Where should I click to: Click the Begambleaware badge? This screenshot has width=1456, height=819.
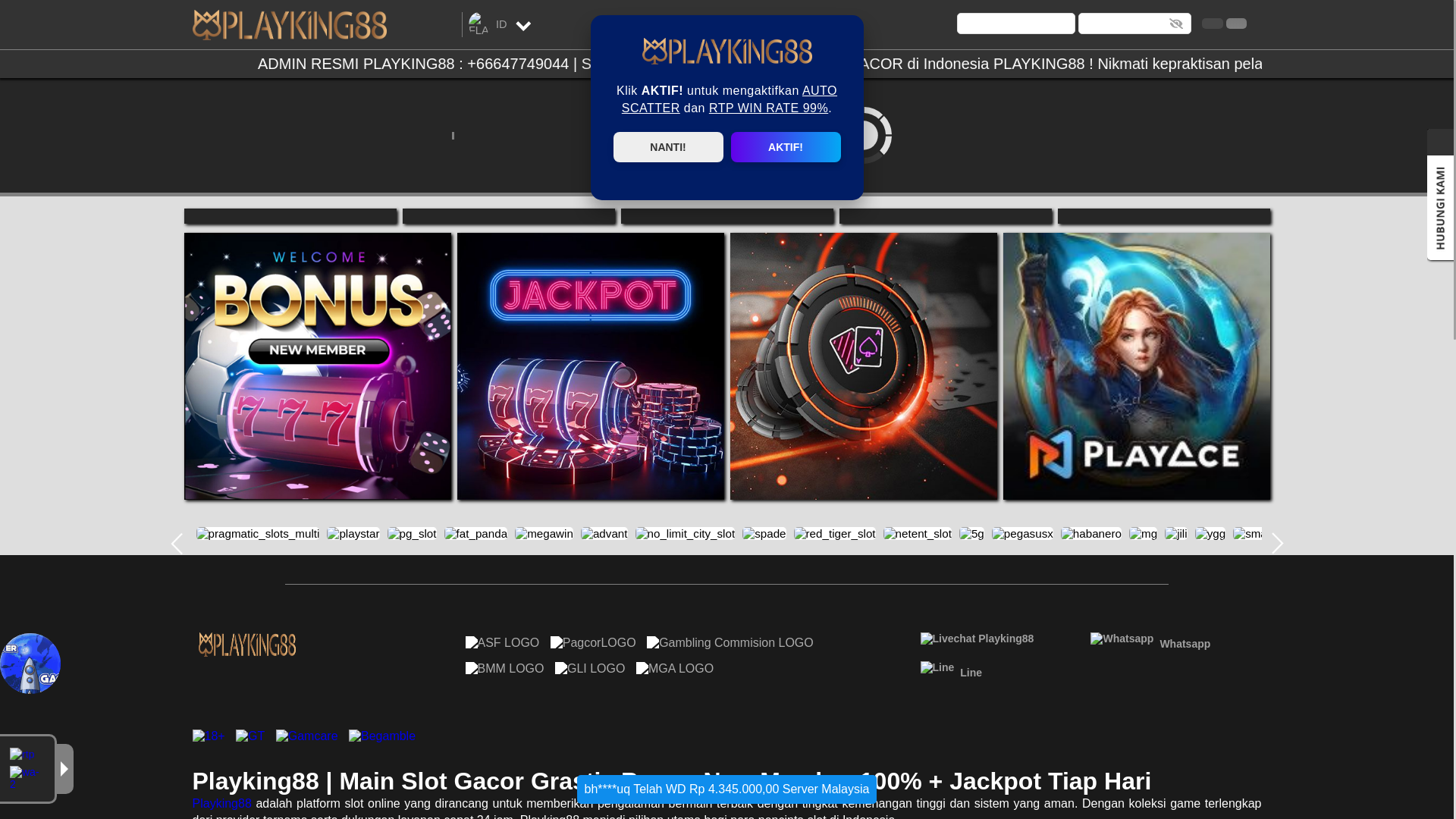382,736
